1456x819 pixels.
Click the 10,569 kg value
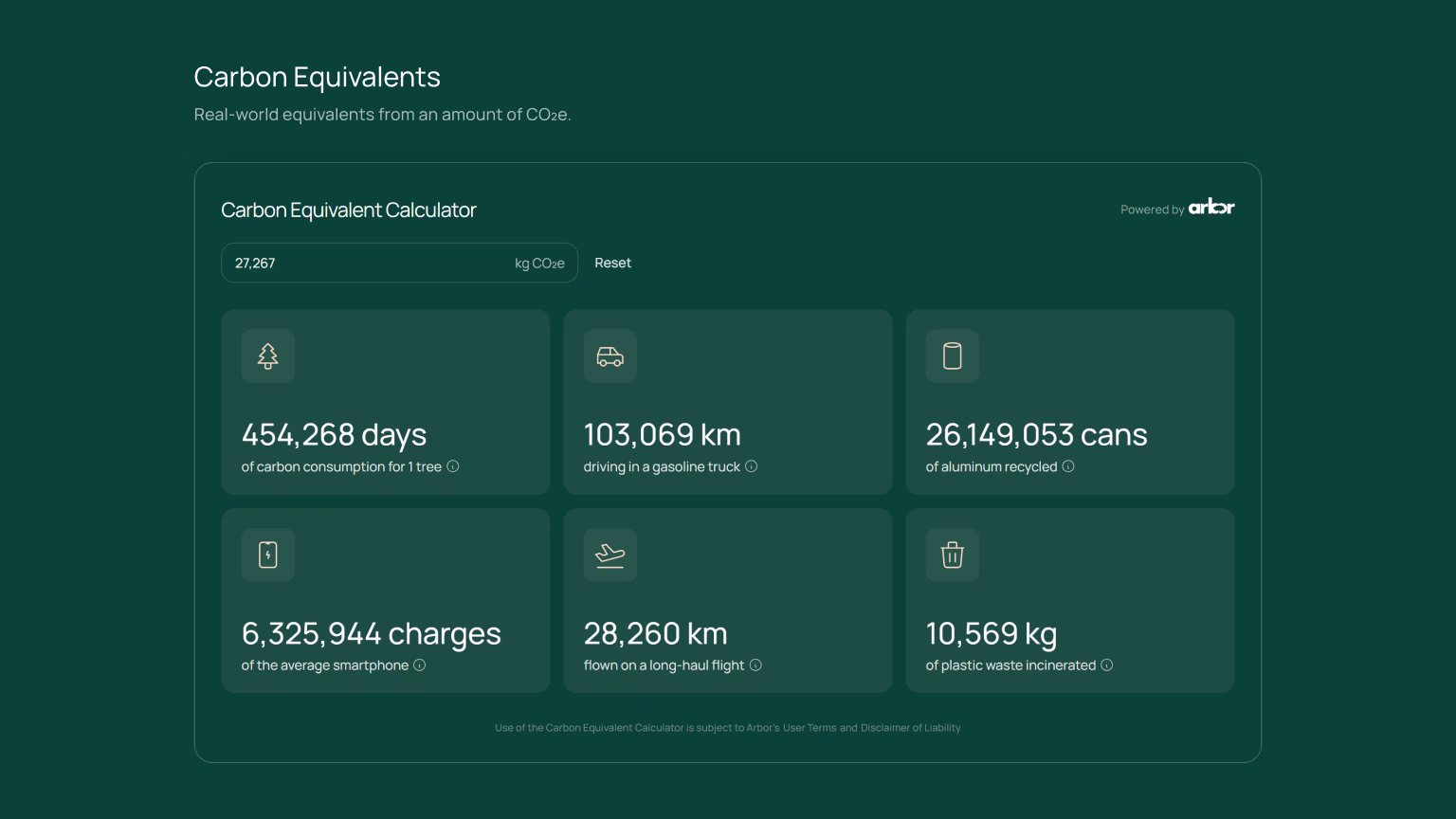point(992,634)
